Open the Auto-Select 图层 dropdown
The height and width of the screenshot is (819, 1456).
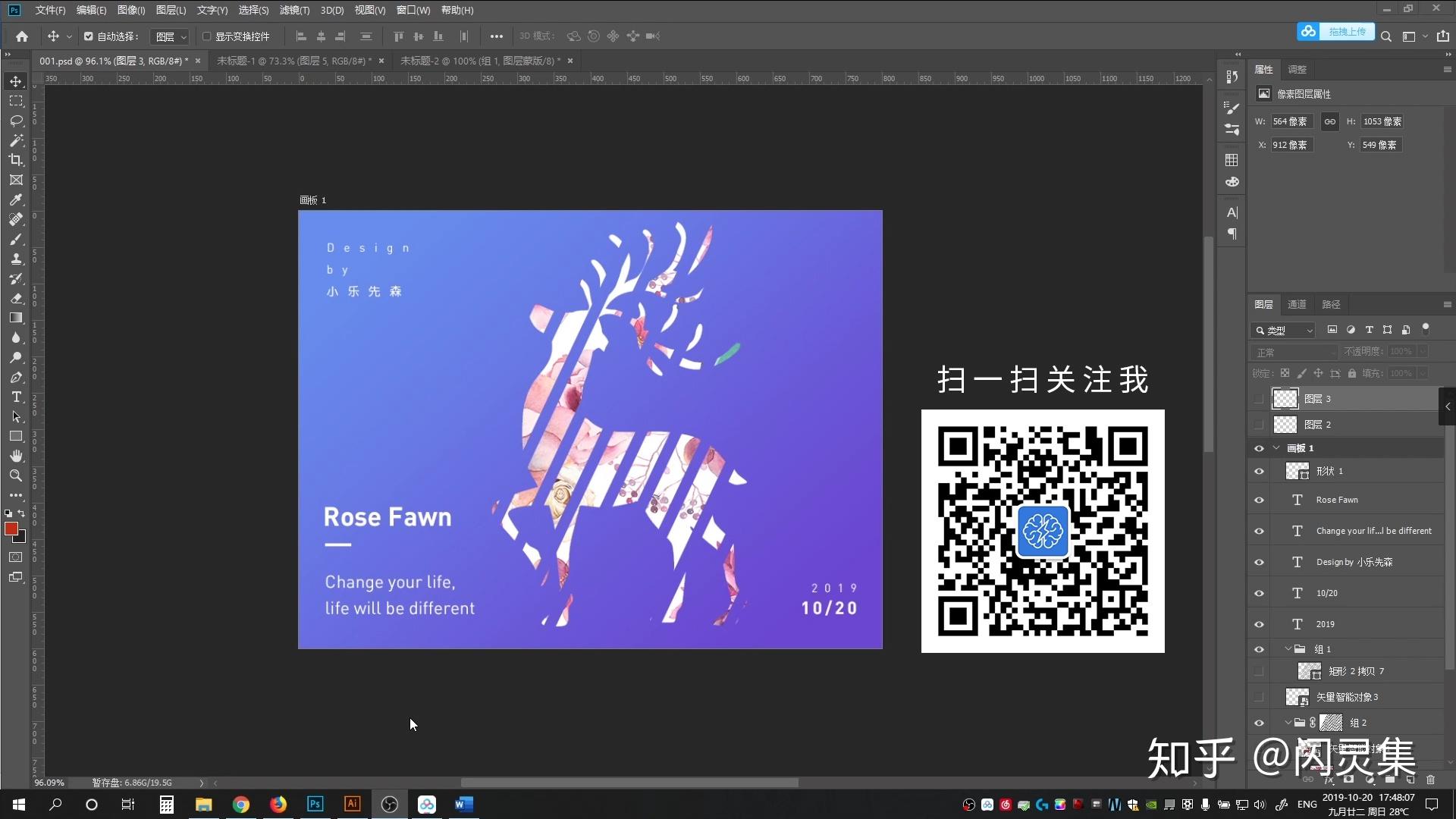pos(170,36)
